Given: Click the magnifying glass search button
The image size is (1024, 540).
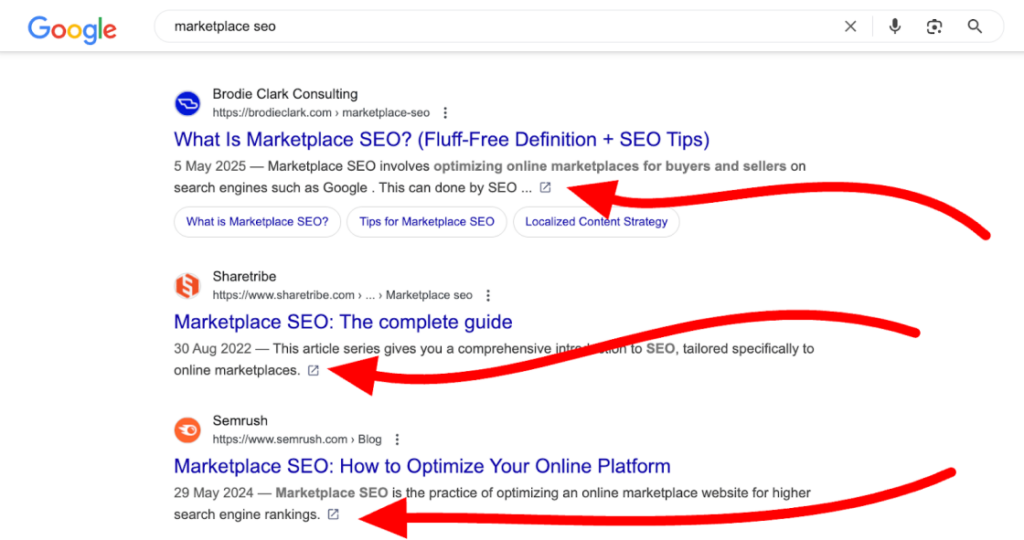Looking at the screenshot, I should tap(975, 27).
